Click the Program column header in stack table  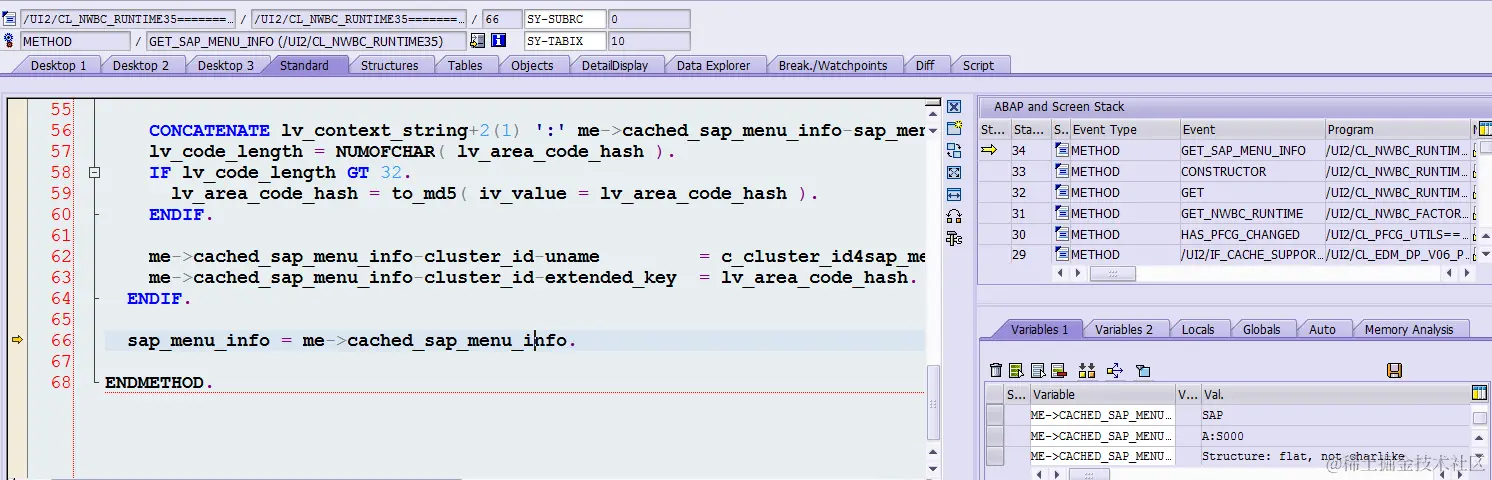point(1398,129)
